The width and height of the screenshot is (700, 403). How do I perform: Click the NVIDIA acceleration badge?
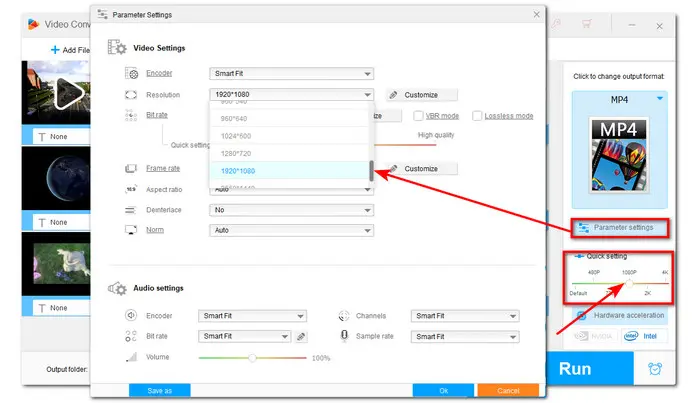(x=593, y=336)
